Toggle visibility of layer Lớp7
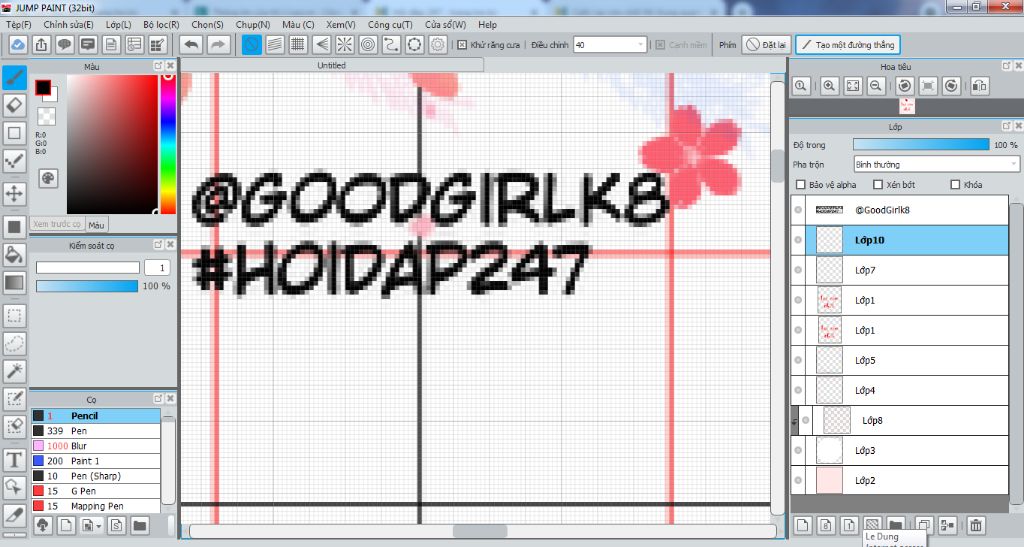The width and height of the screenshot is (1024, 547). coord(798,270)
